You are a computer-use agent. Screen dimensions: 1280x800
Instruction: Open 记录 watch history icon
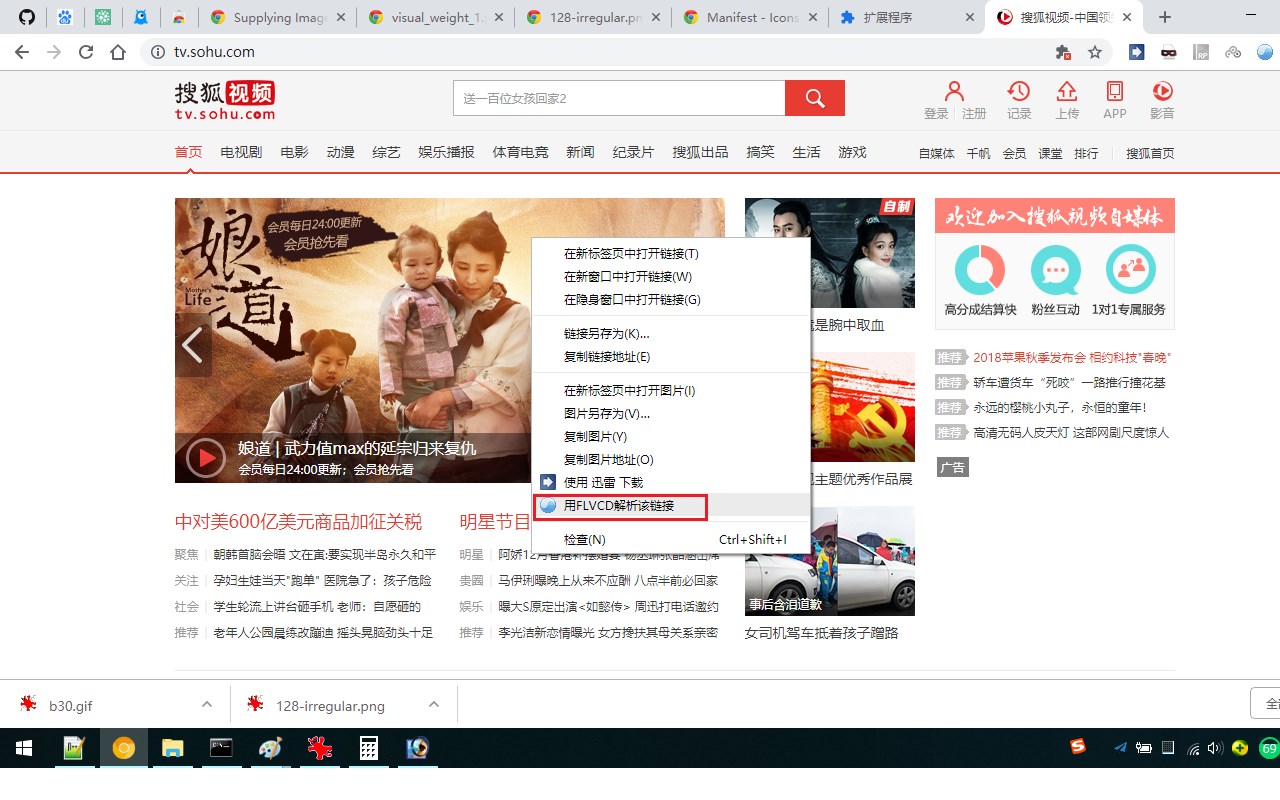pyautogui.click(x=1019, y=91)
